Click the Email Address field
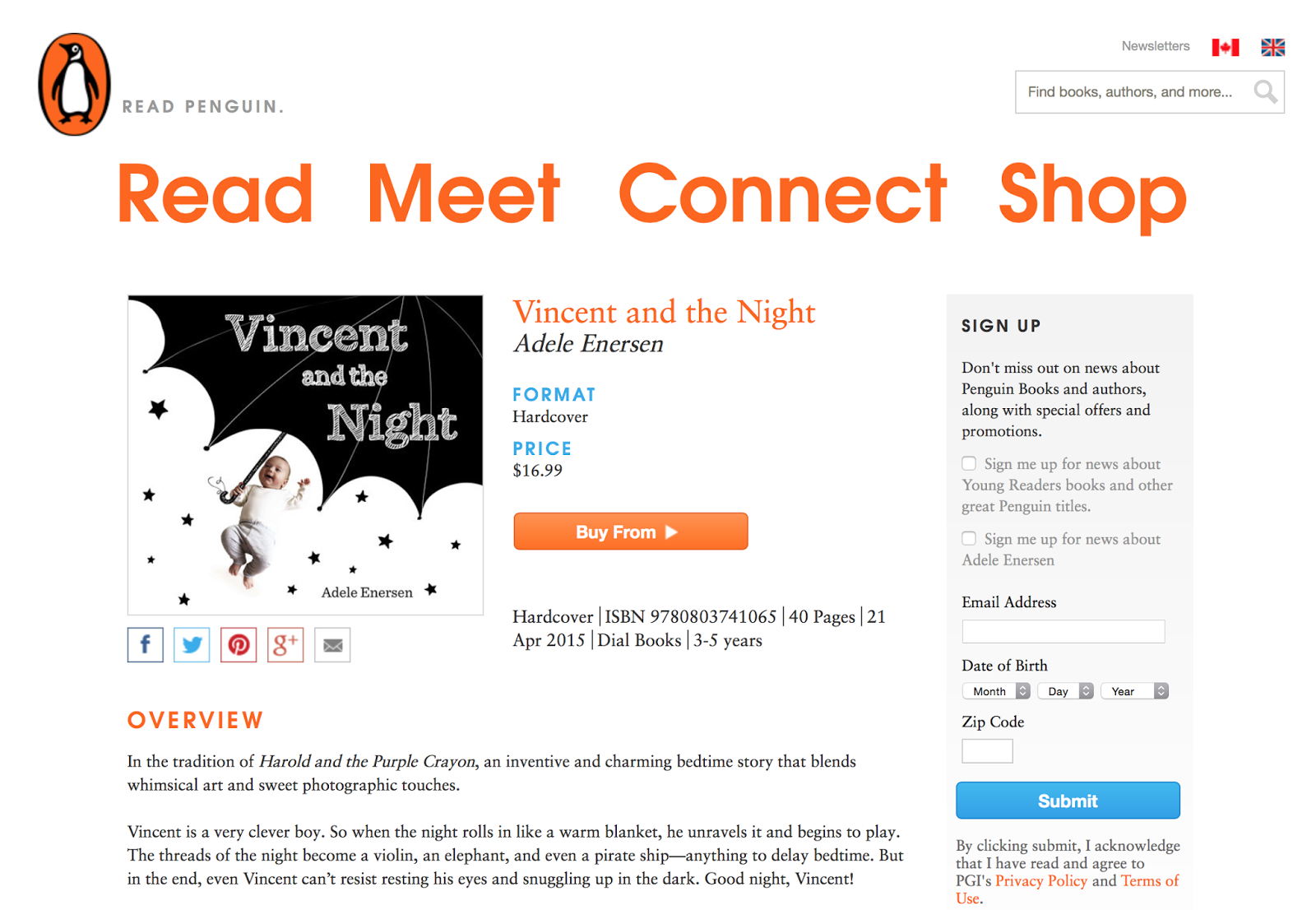This screenshot has width=1316, height=910. tap(1063, 631)
